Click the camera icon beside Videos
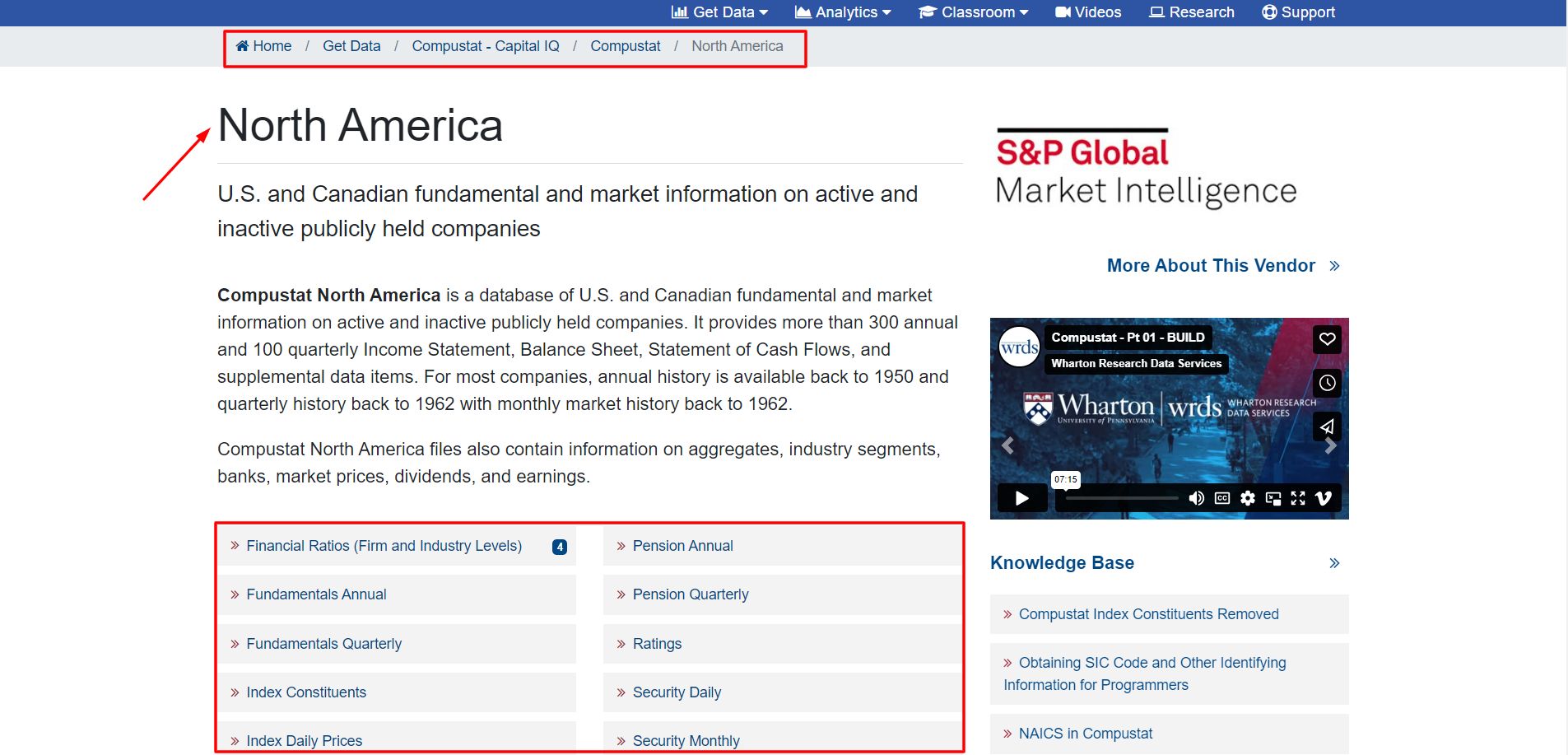This screenshot has height=755, width=1568. coord(1063,12)
